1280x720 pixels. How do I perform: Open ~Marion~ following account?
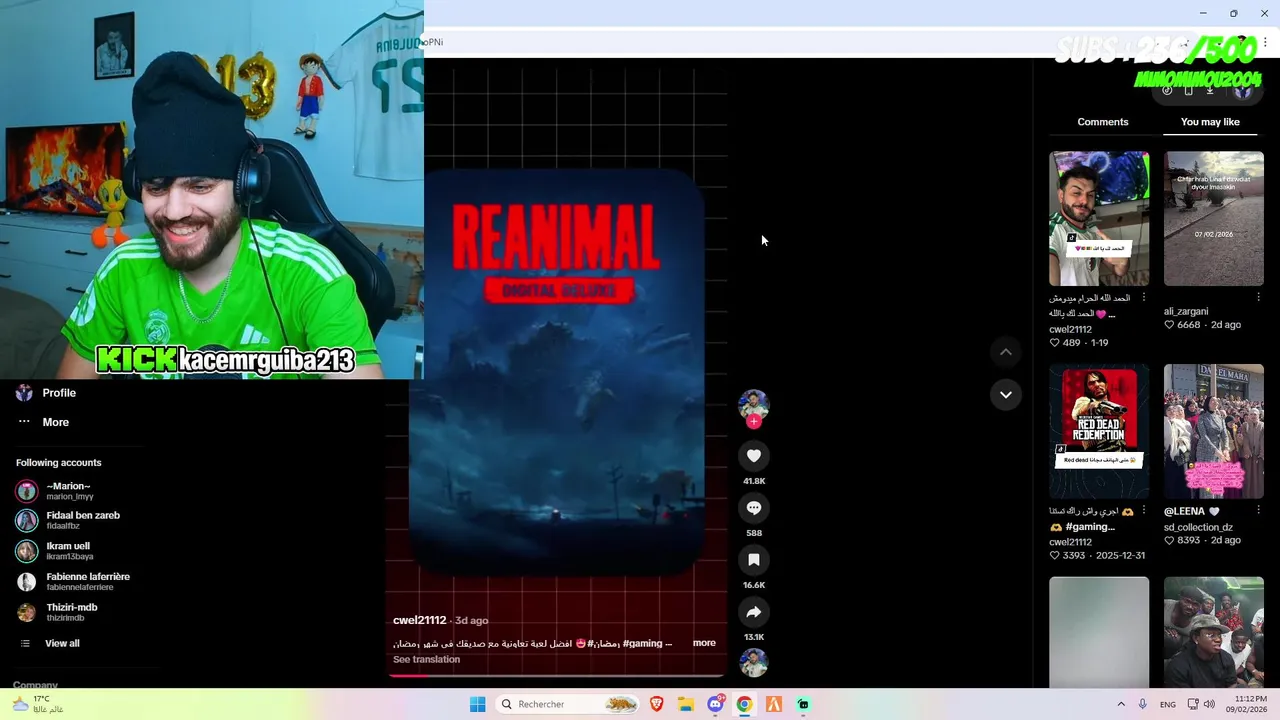[x=68, y=491]
